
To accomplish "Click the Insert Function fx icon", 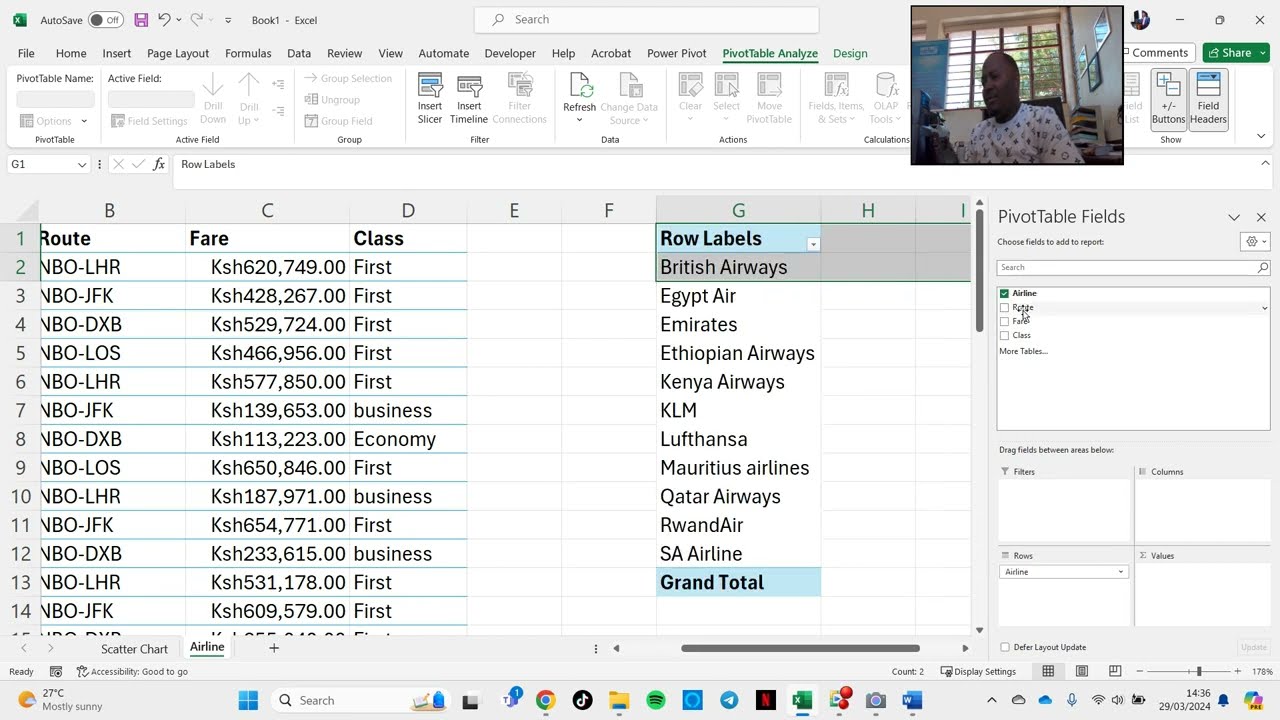I will [159, 164].
